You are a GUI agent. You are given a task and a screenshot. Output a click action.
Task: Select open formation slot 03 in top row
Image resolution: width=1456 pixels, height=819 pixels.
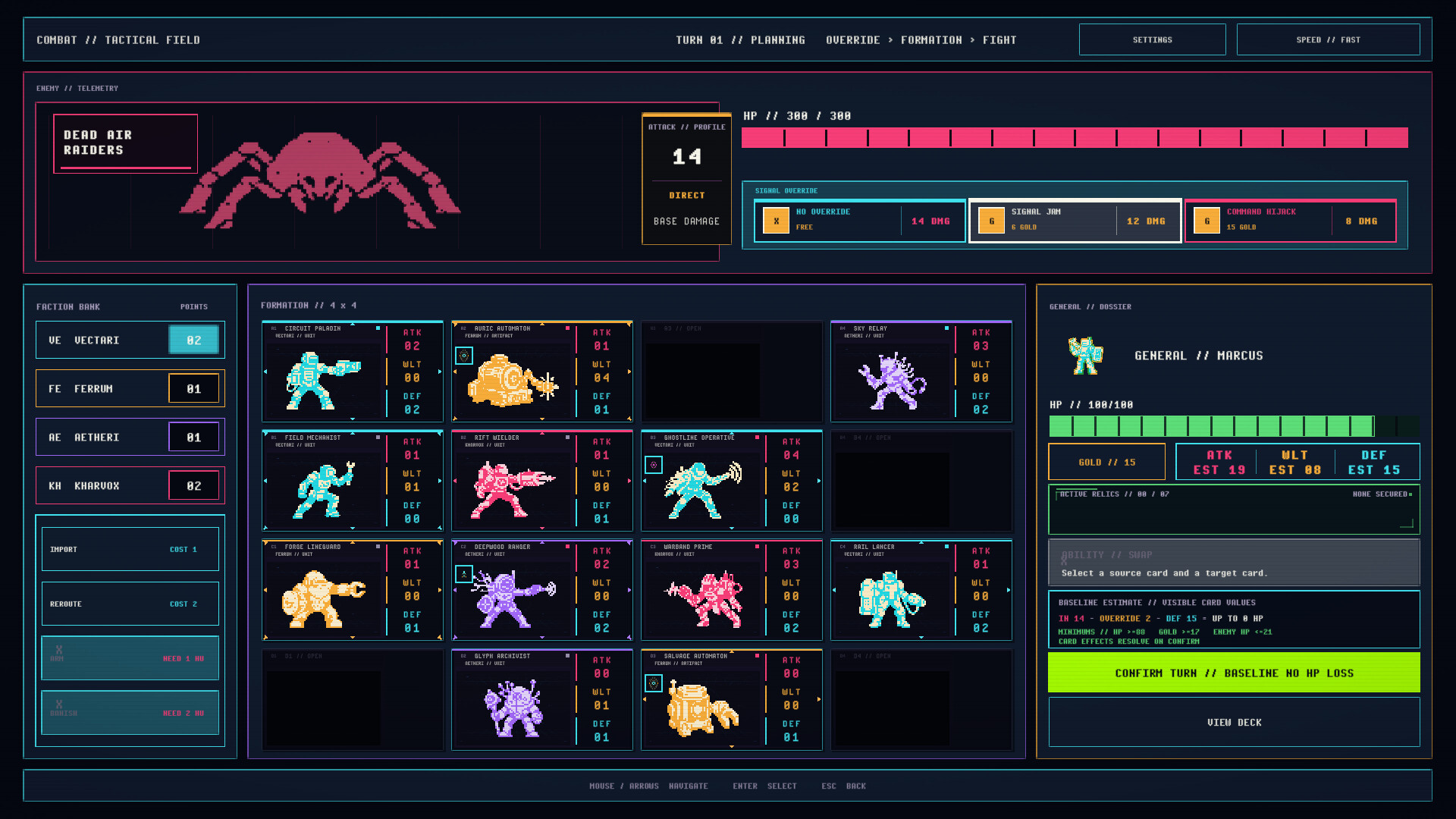coord(732,372)
